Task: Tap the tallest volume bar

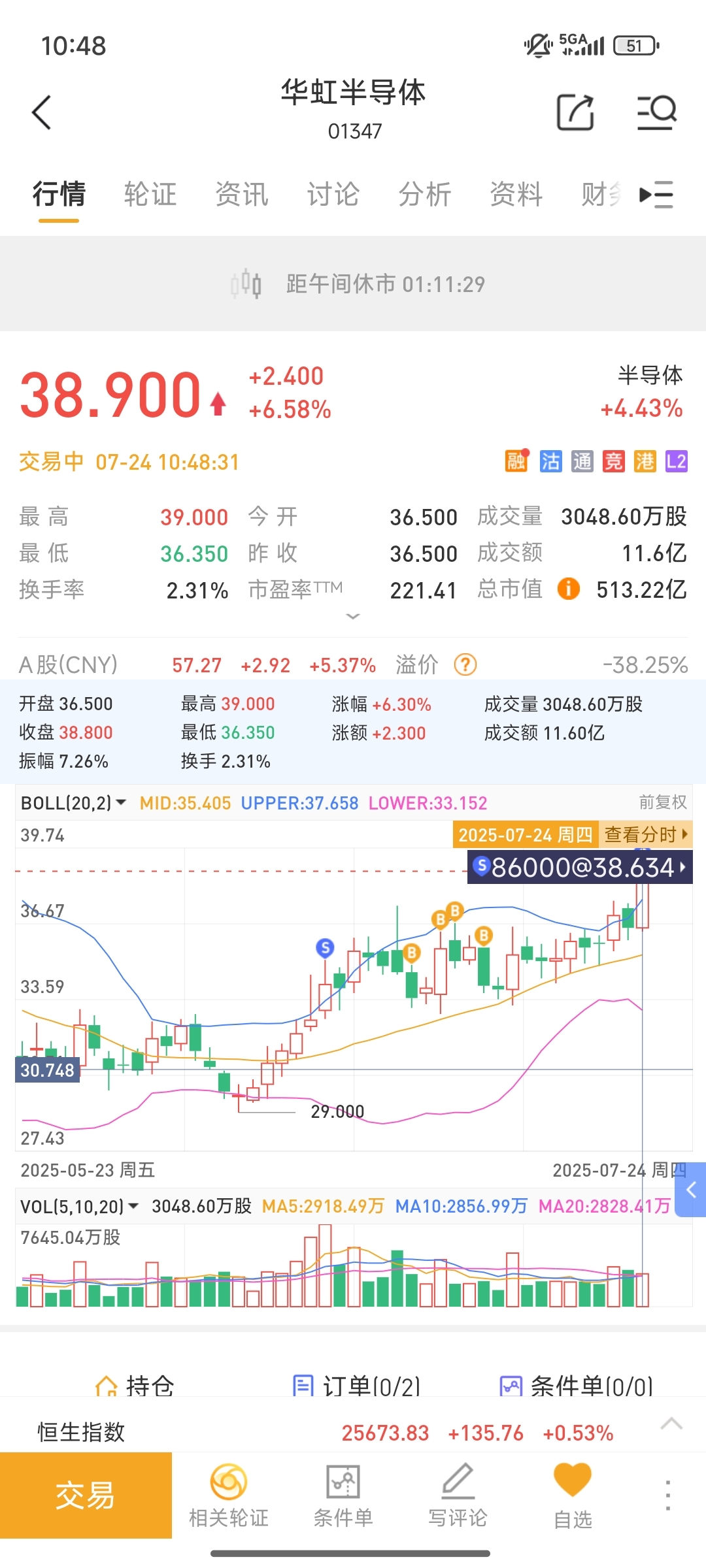Action: click(x=324, y=1266)
